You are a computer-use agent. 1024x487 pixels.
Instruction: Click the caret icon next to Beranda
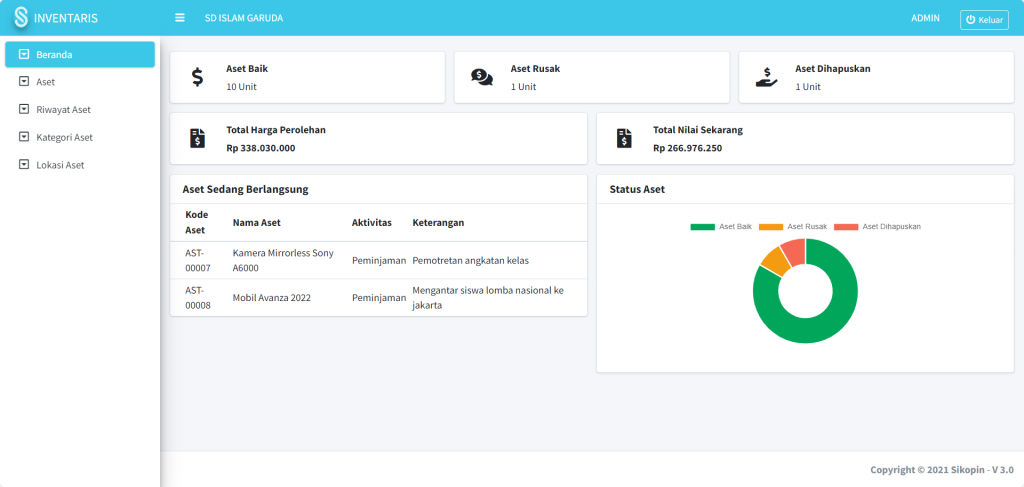(x=24, y=54)
